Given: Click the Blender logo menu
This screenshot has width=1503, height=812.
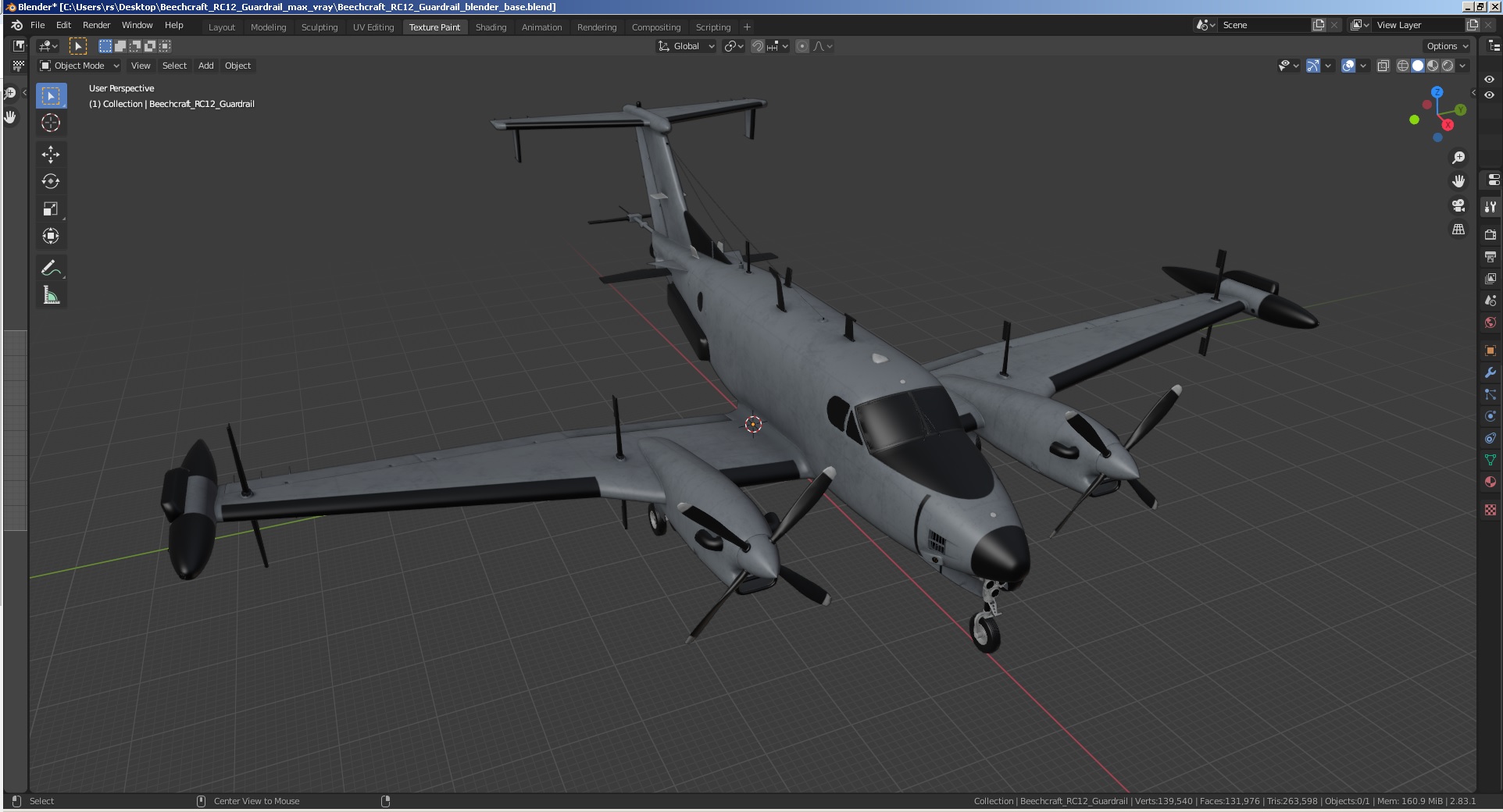Looking at the screenshot, I should [x=17, y=25].
